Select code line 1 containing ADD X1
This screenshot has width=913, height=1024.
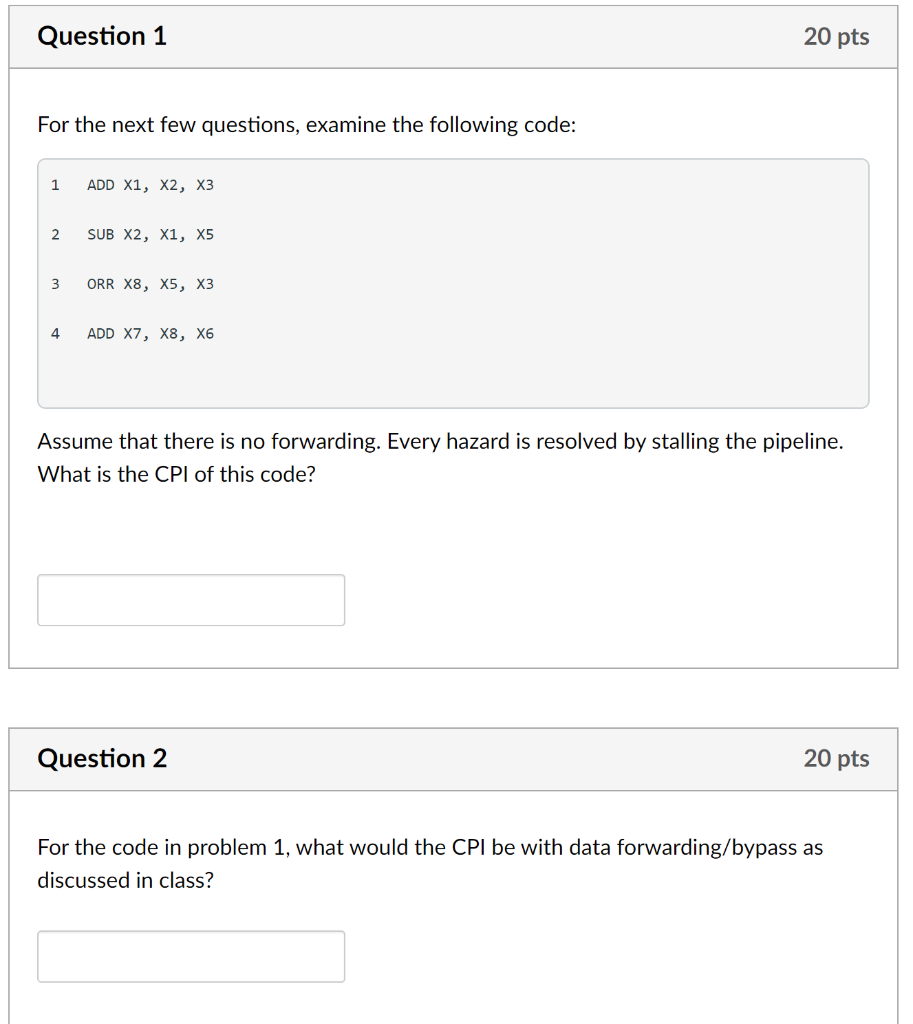(x=150, y=185)
